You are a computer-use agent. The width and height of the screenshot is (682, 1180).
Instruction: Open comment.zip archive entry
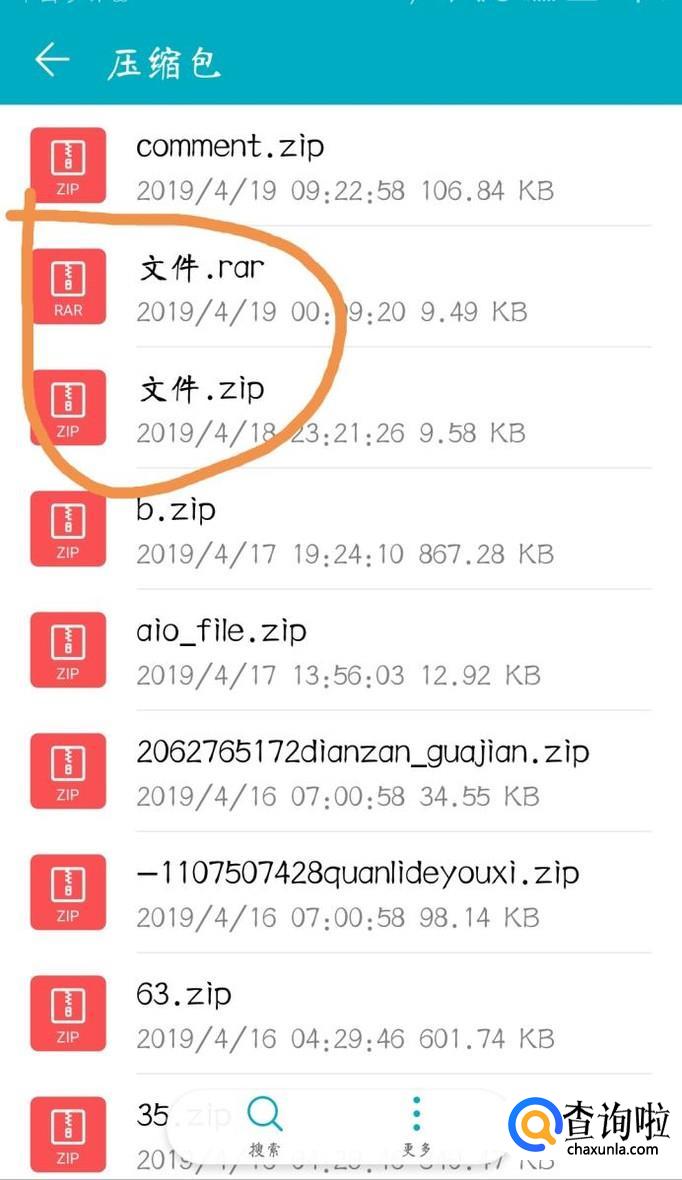[340, 166]
